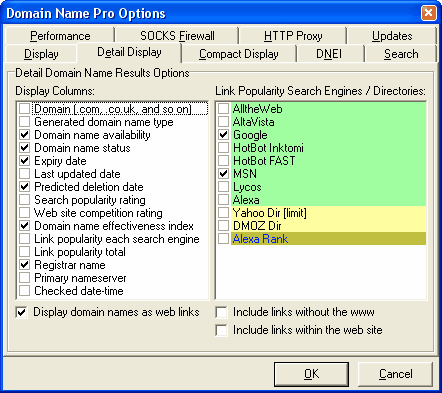
Task: Enable Include links without the www
Action: point(222,312)
